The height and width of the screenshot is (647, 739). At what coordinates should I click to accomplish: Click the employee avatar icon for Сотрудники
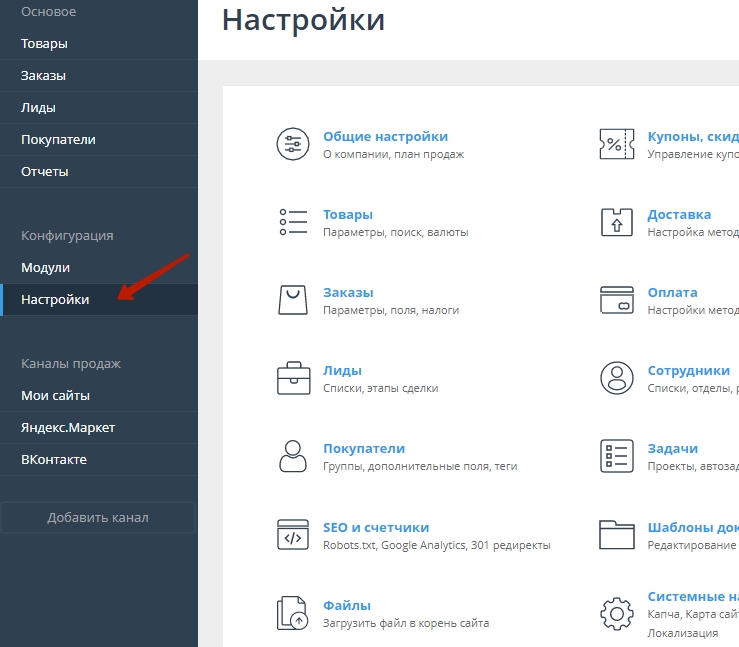(x=617, y=378)
